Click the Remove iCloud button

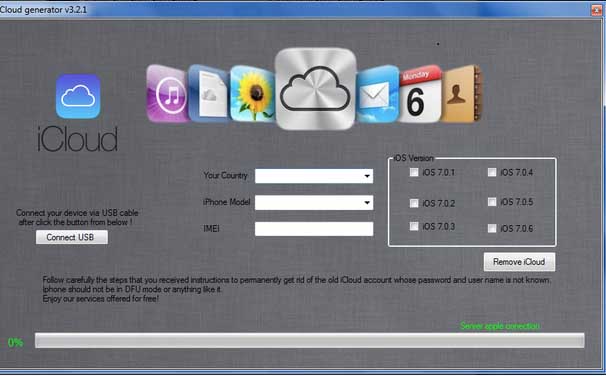point(519,262)
